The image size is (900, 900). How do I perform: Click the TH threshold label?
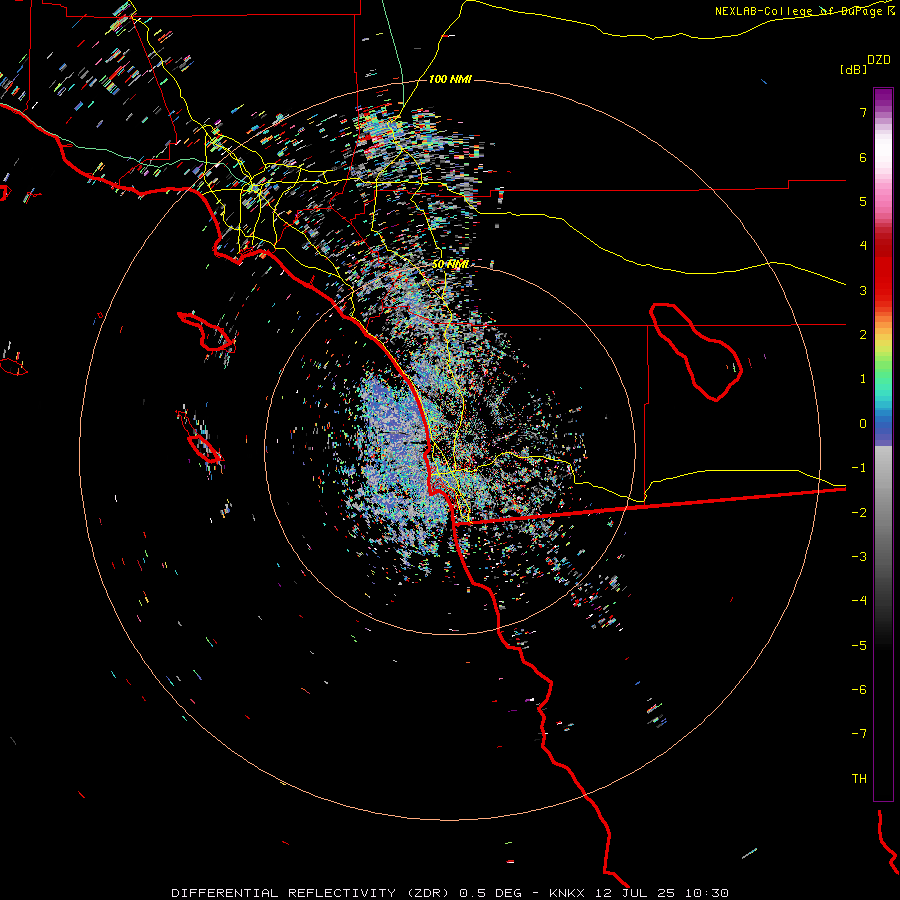pos(859,779)
